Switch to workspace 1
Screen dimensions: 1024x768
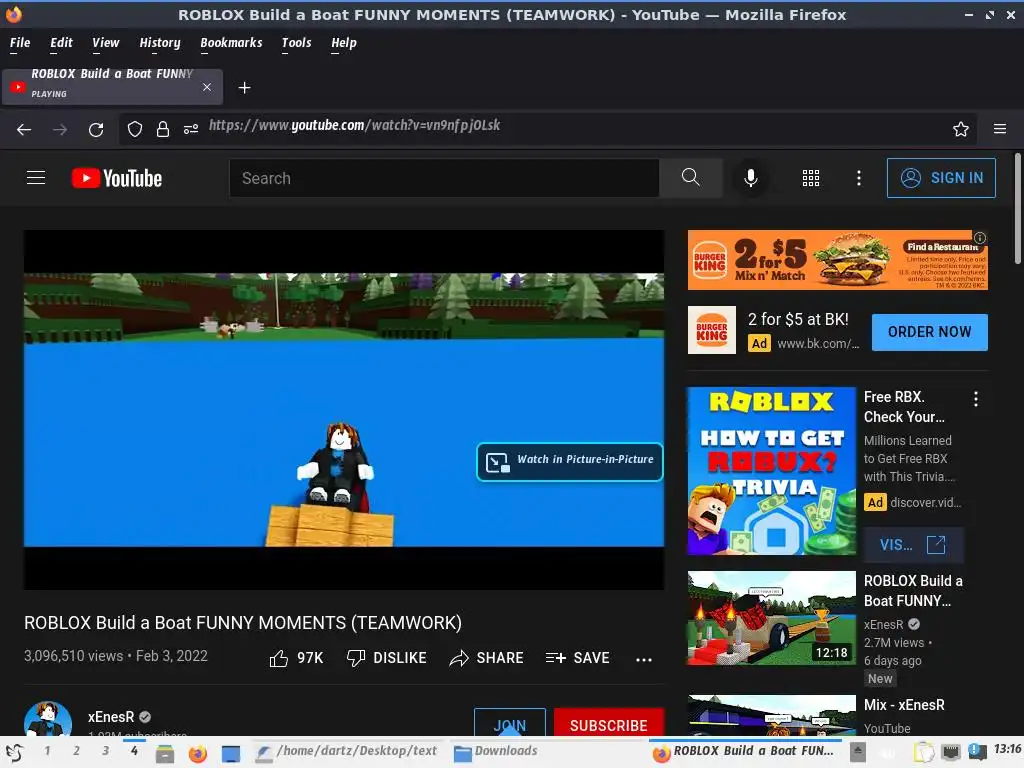(x=47, y=750)
